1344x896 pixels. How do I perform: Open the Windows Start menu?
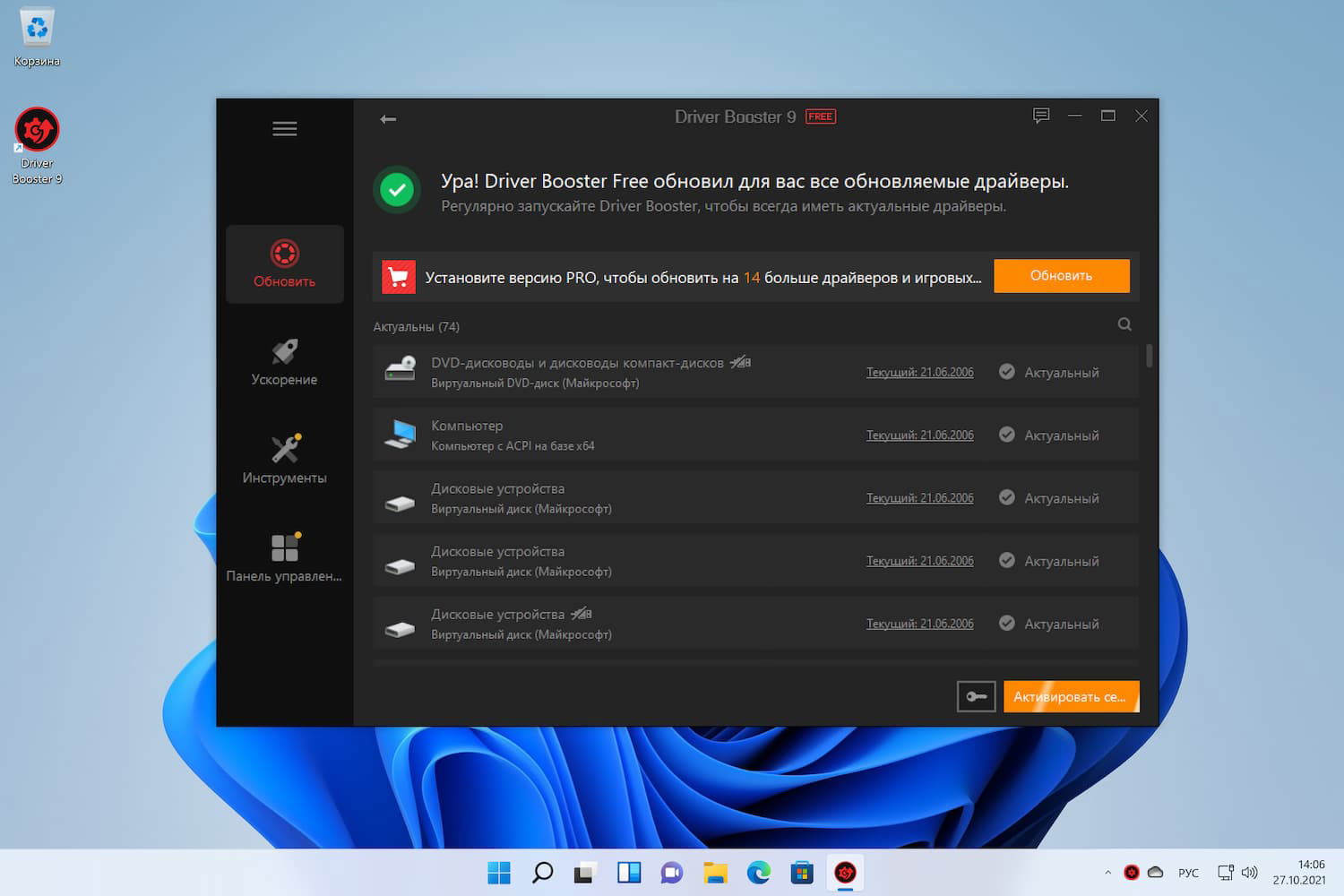[x=499, y=873]
